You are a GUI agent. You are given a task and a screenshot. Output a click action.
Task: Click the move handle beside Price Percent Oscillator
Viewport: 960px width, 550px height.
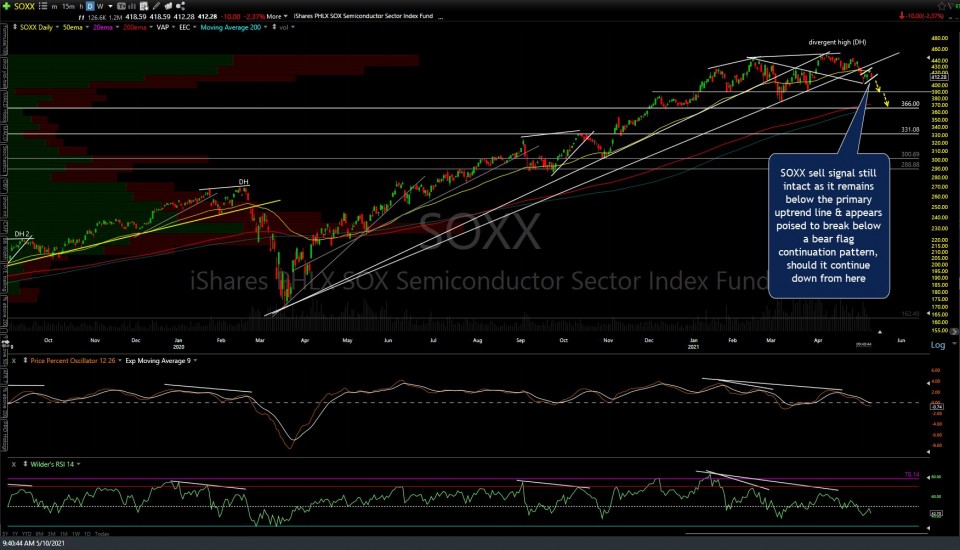[x=25, y=361]
